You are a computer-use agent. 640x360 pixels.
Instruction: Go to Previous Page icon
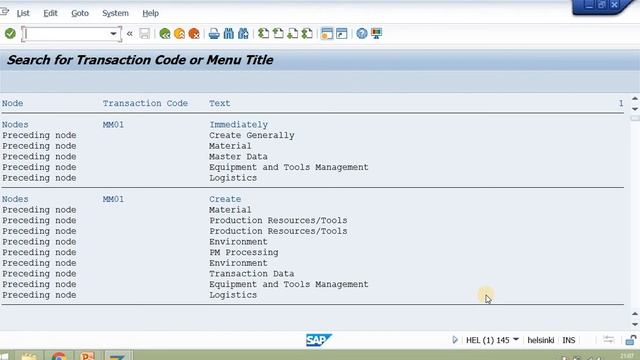278,33
